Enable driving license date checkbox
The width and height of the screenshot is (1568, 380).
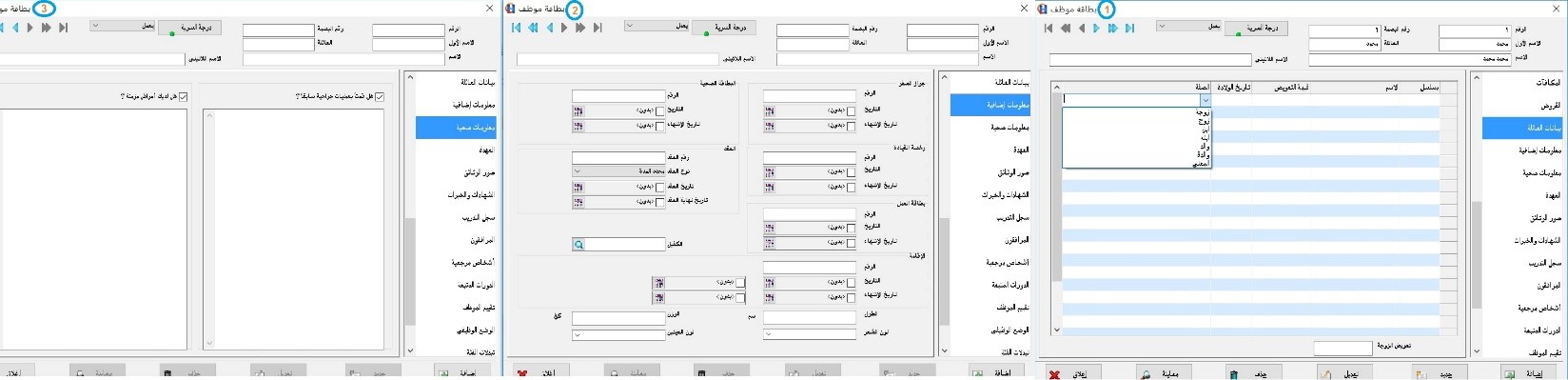852,171
